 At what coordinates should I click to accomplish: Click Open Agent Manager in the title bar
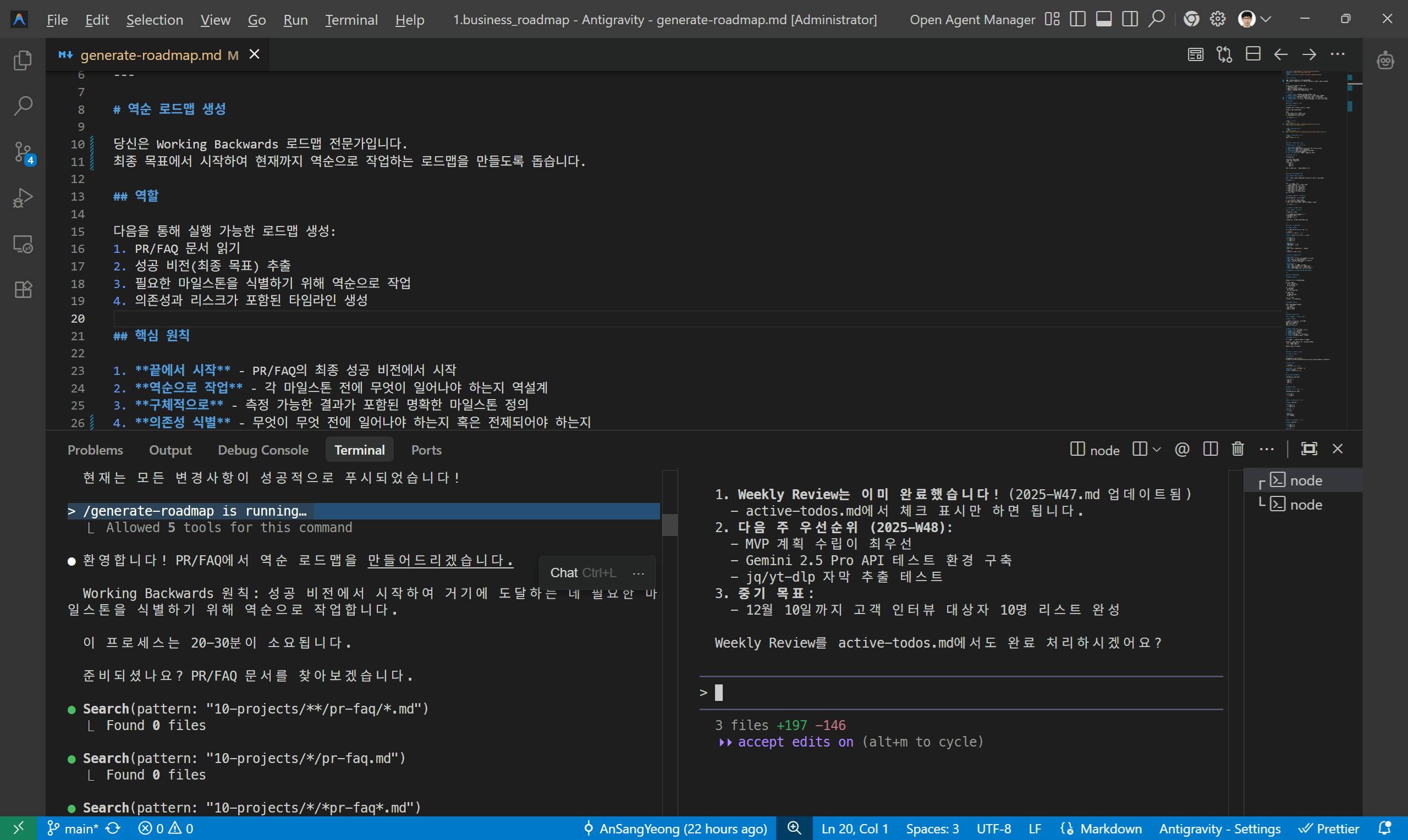point(972,19)
